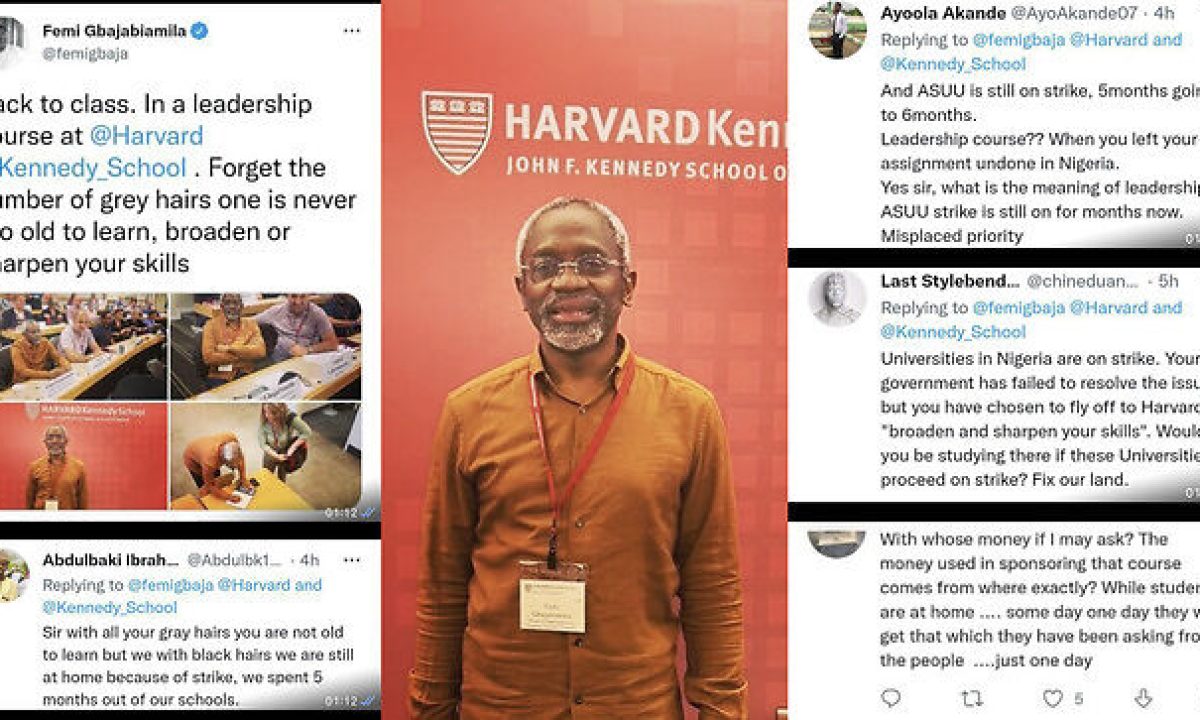The height and width of the screenshot is (720, 1200).
Task: Click @femigbaja link in Abdulbaki's reply
Action: pyautogui.click(x=170, y=585)
